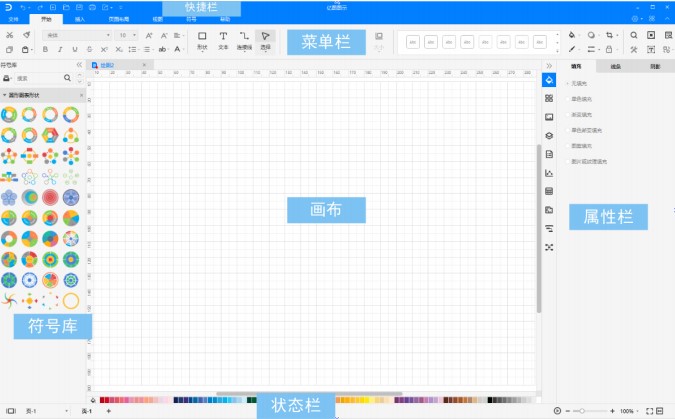Increase font size
The height and width of the screenshot is (419, 675).
[149, 35]
